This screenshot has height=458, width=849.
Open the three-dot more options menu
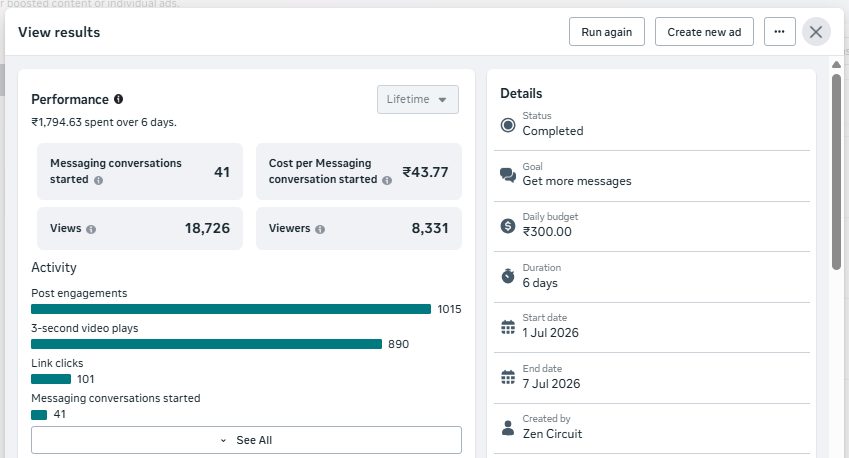click(780, 31)
